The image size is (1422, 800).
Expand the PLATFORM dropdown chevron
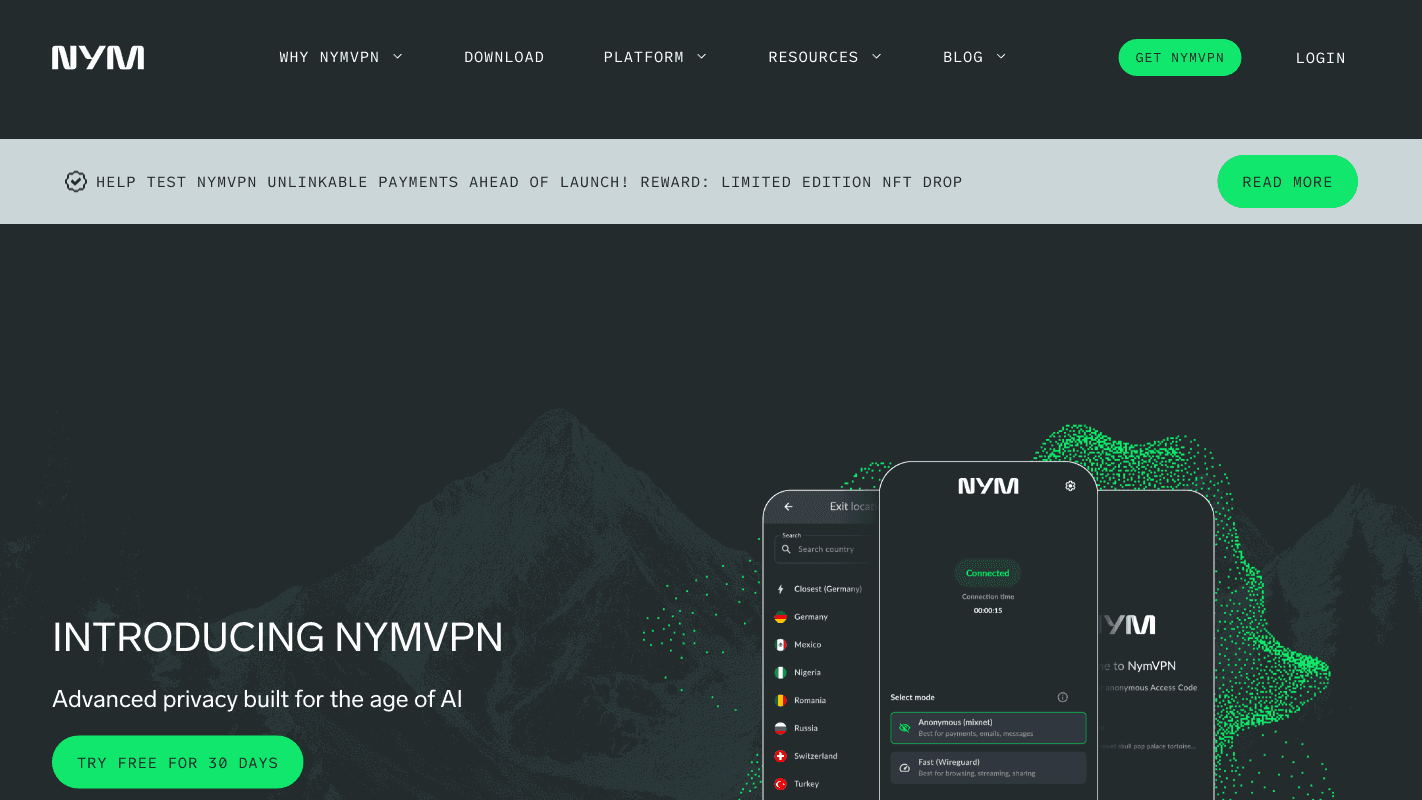[701, 57]
